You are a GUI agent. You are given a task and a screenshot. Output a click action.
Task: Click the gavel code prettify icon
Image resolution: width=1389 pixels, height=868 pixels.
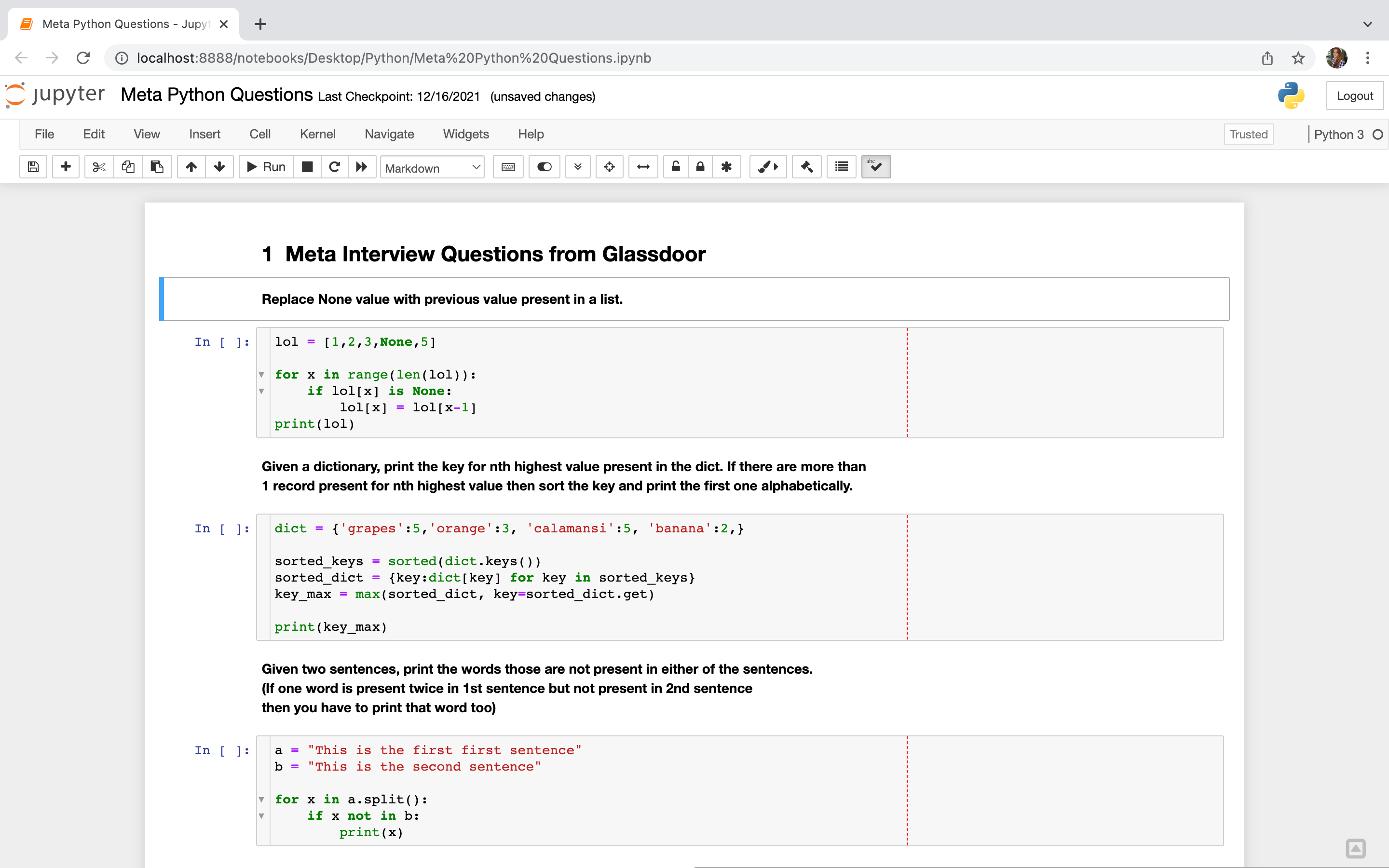(806, 167)
